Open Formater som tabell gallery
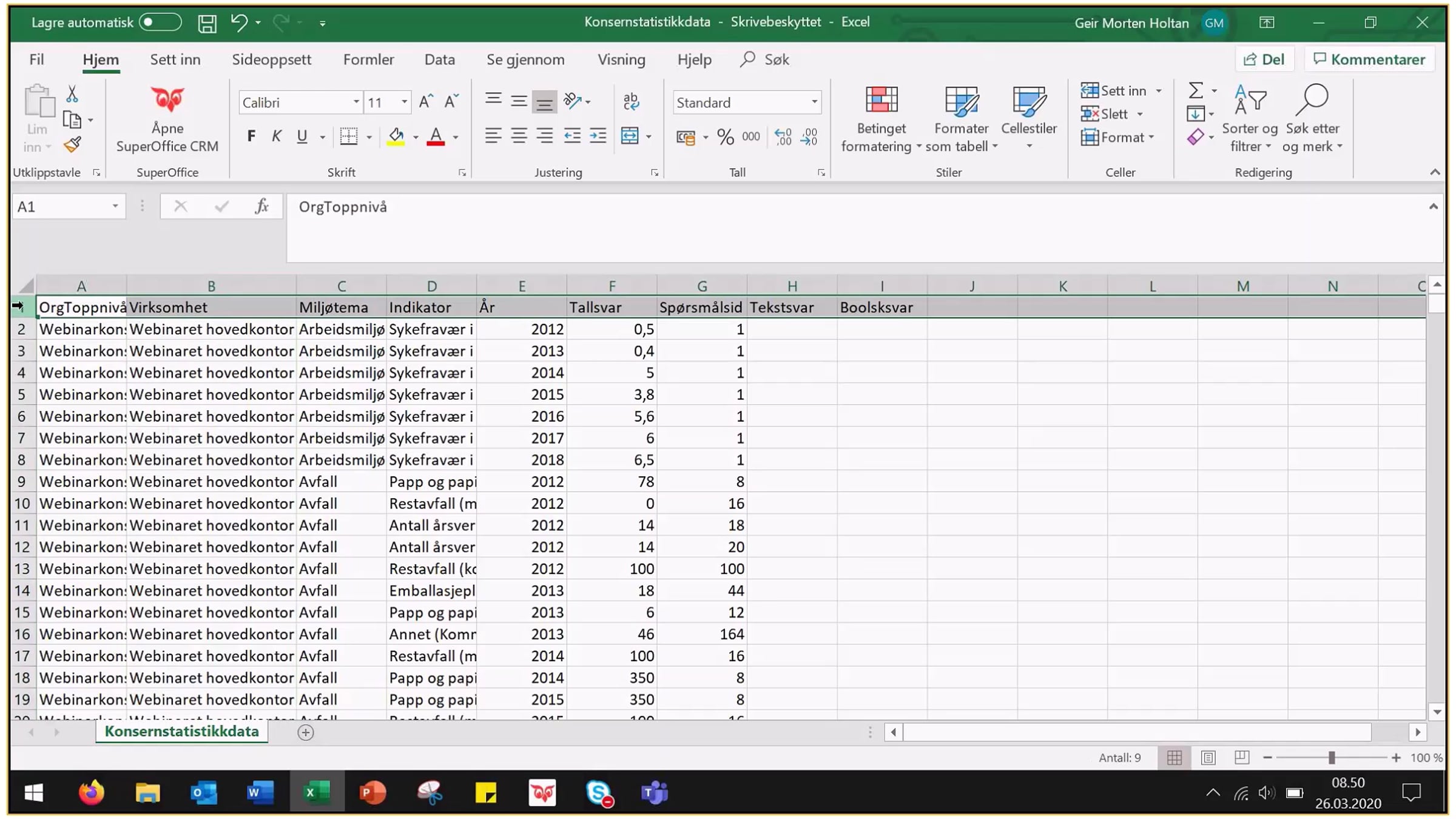Image resolution: width=1456 pixels, height=819 pixels. tap(962, 120)
